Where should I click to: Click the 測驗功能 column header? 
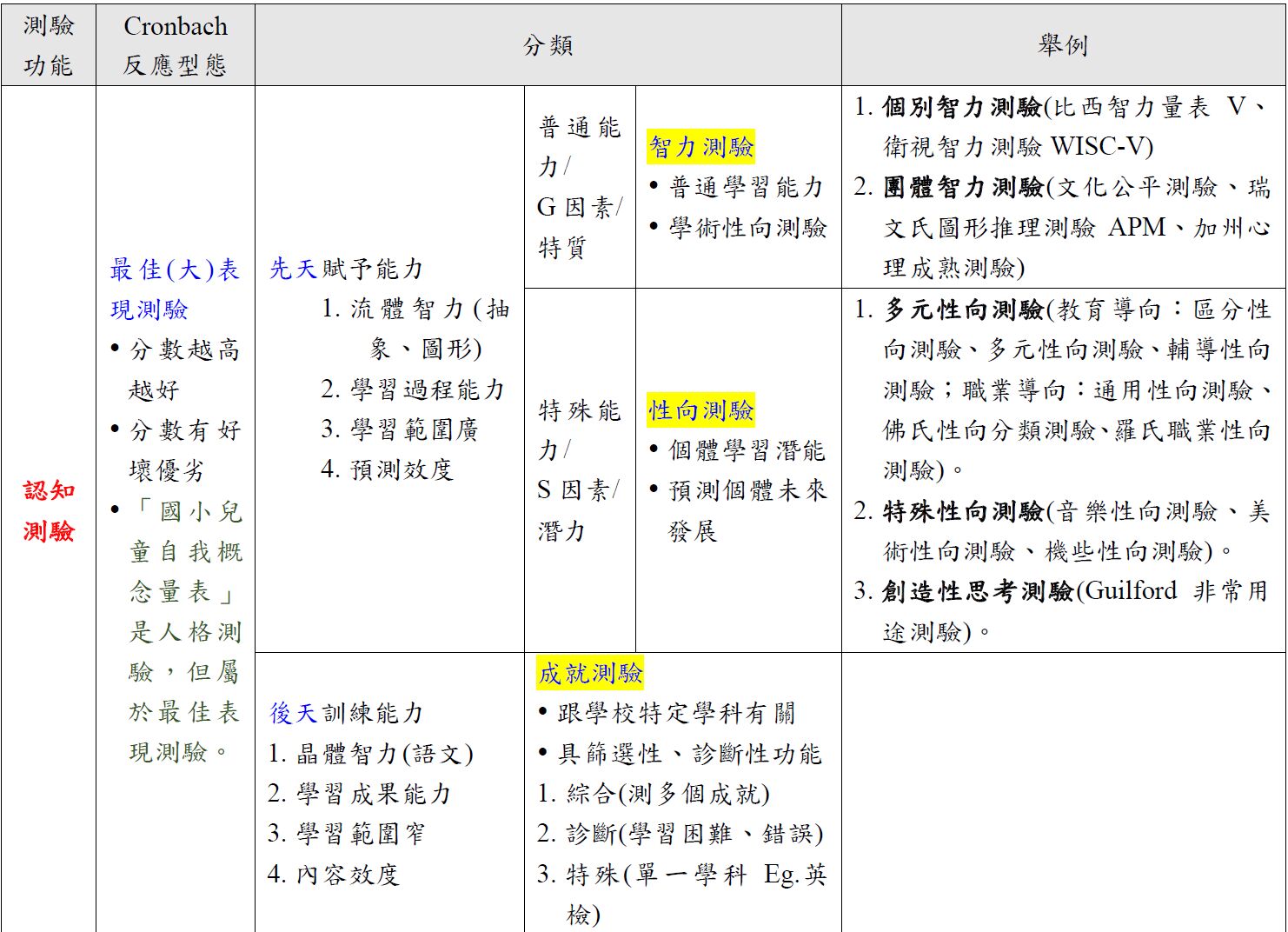[48, 45]
